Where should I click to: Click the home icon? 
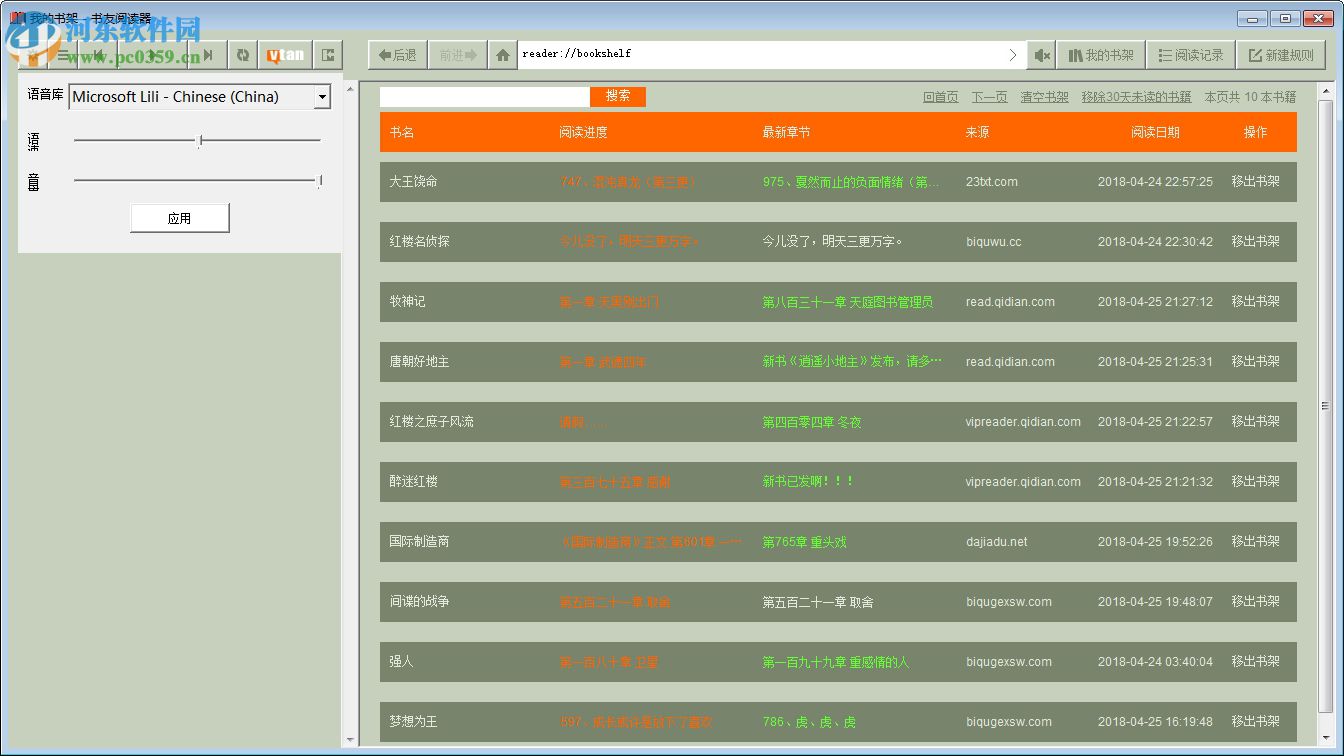point(503,55)
